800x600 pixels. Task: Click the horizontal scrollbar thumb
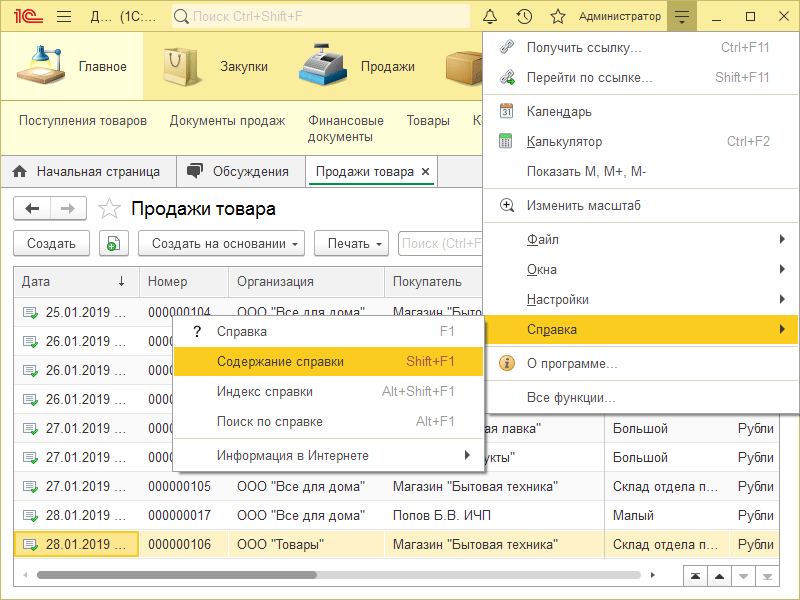tap(177, 575)
